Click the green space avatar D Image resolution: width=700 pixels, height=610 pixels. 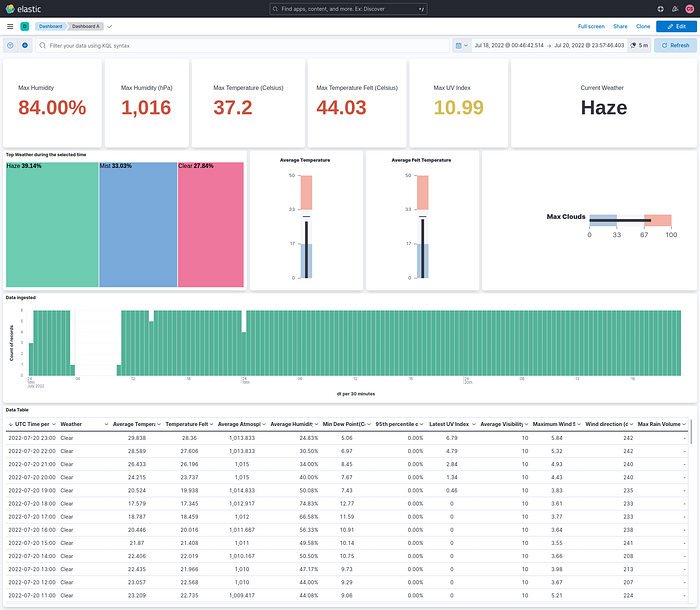(x=25, y=26)
